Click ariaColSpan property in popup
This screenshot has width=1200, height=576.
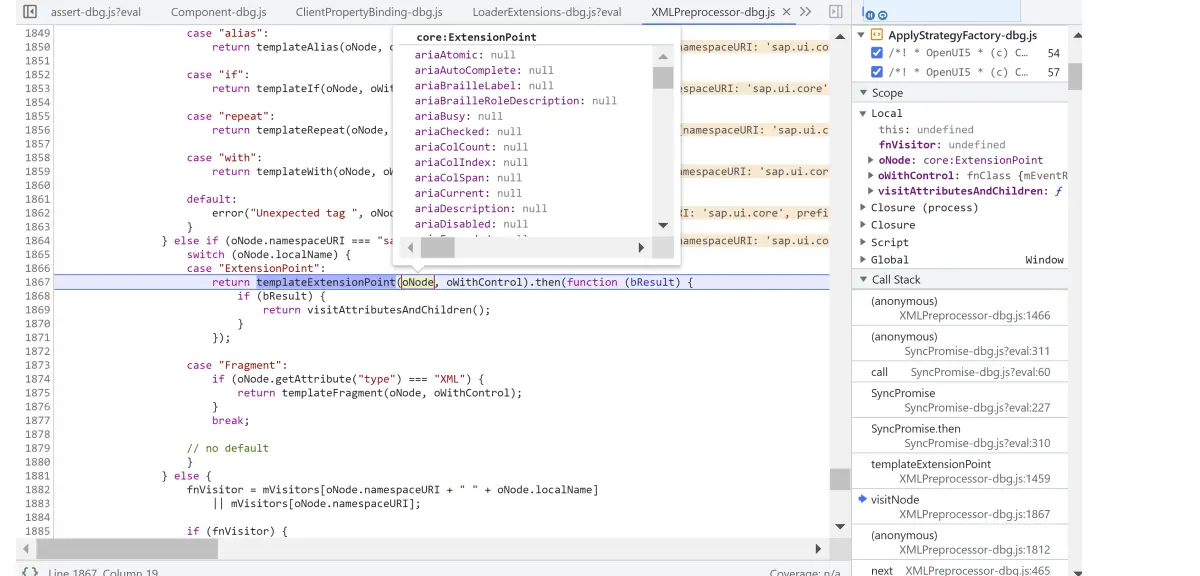(468, 178)
